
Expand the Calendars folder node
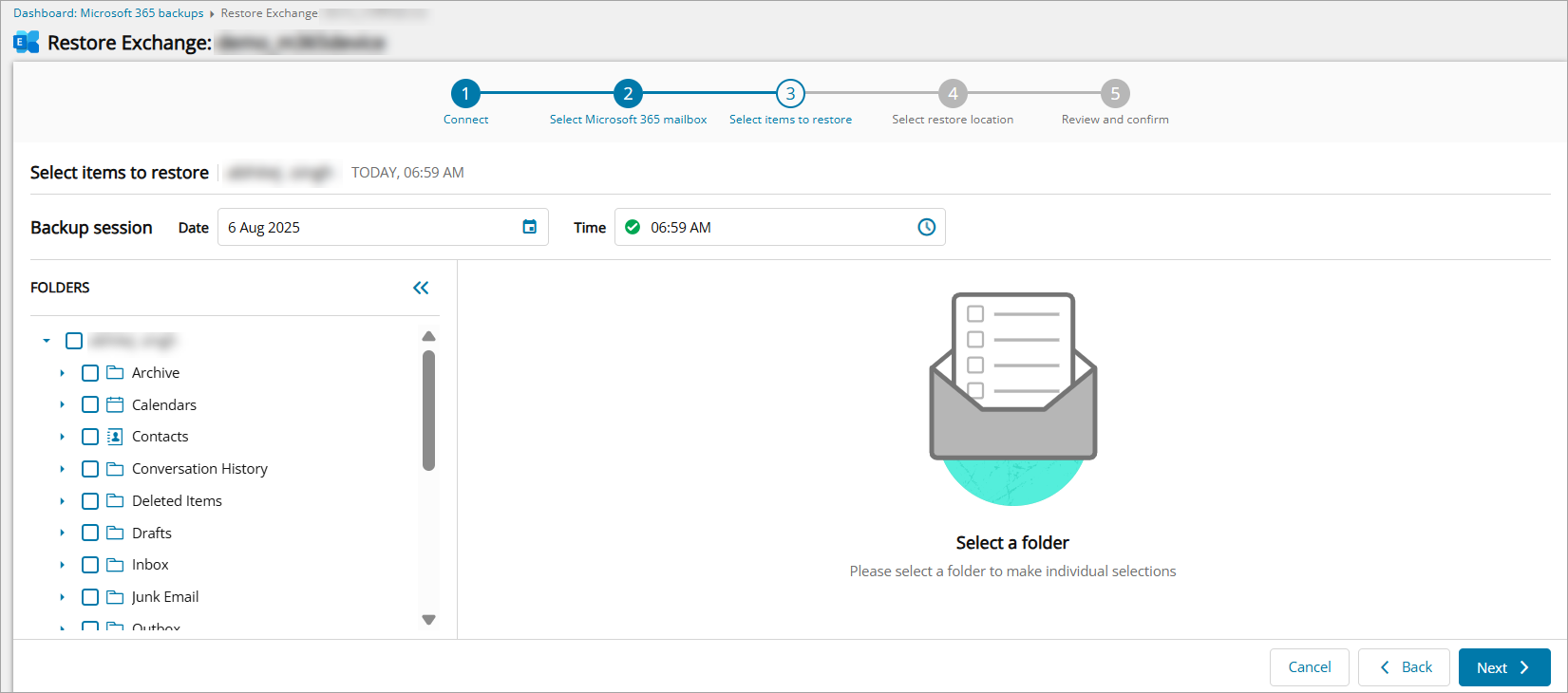[x=63, y=404]
